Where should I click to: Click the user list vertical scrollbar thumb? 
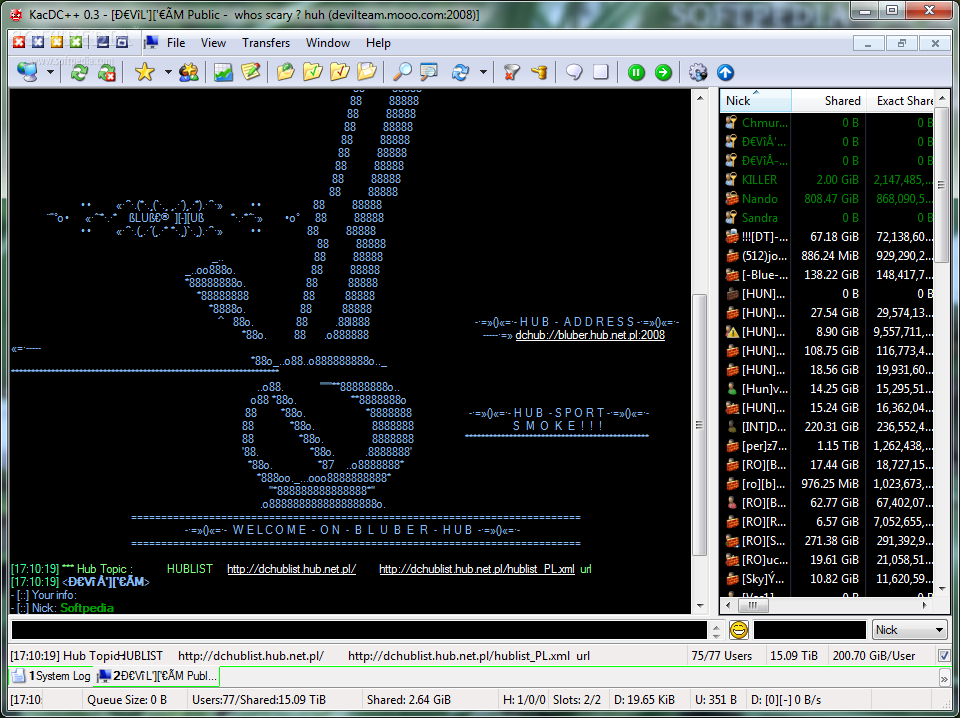942,184
